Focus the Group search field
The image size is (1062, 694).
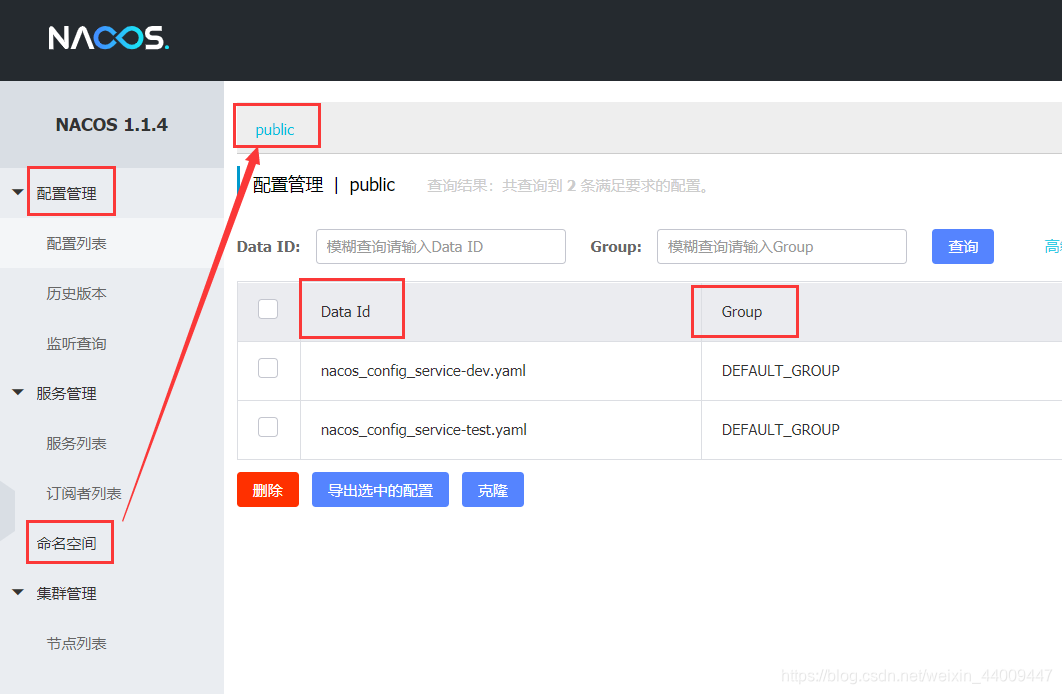(782, 246)
